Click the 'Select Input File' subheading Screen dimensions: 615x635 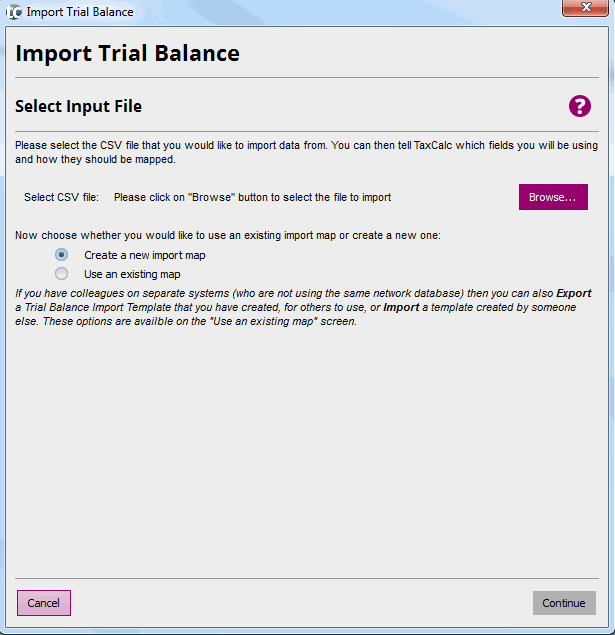(x=78, y=106)
